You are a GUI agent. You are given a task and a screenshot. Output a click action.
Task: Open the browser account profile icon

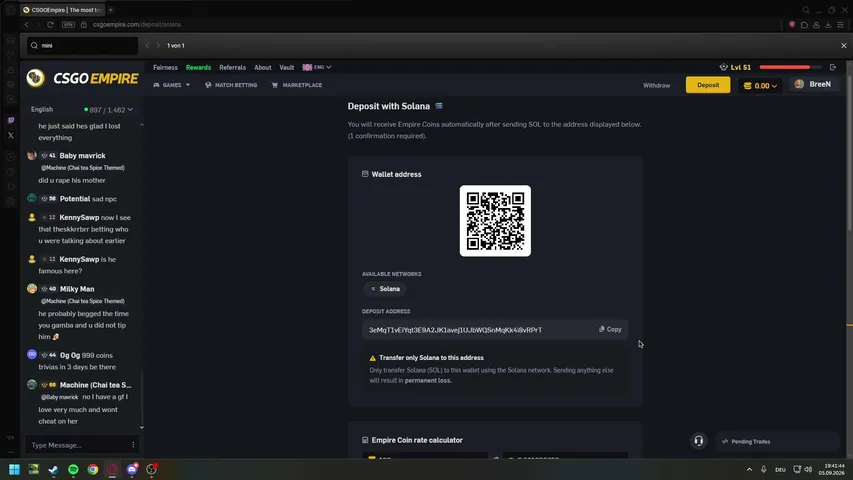[816, 24]
